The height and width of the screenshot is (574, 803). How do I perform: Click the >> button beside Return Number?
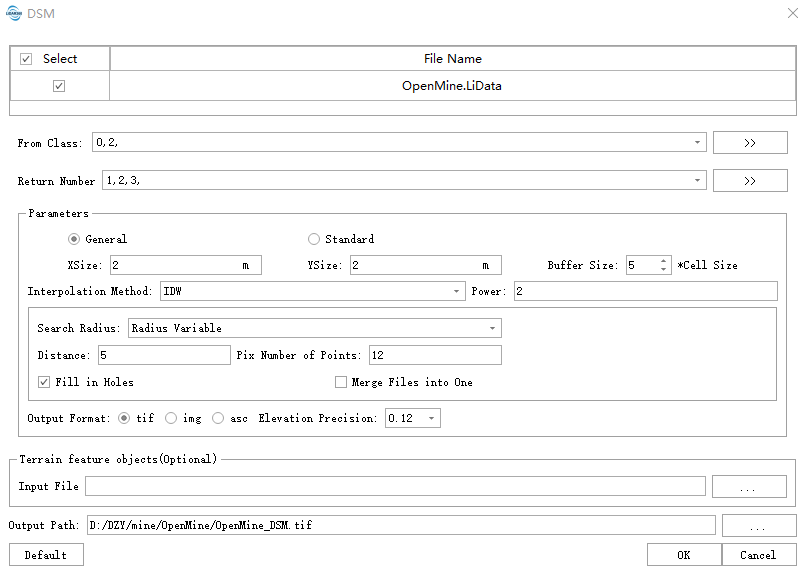tap(750, 181)
